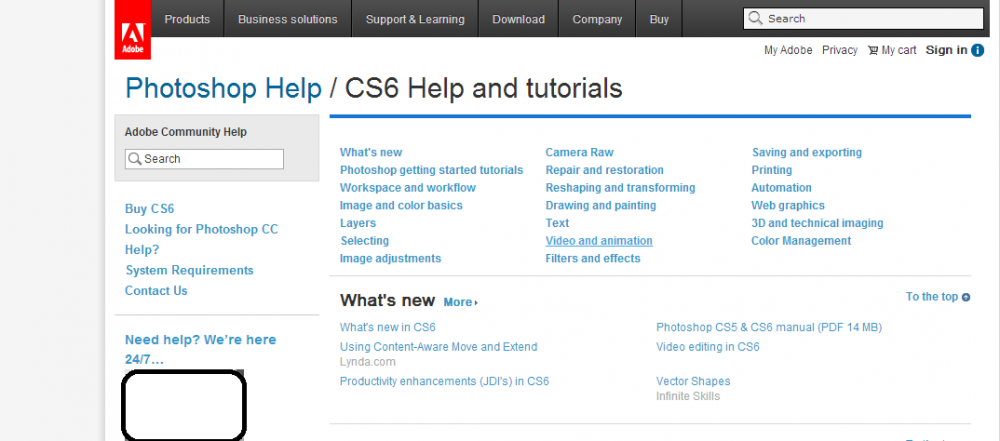The image size is (1000, 441).
Task: Click the info icon beside Sign in
Action: [x=977, y=50]
